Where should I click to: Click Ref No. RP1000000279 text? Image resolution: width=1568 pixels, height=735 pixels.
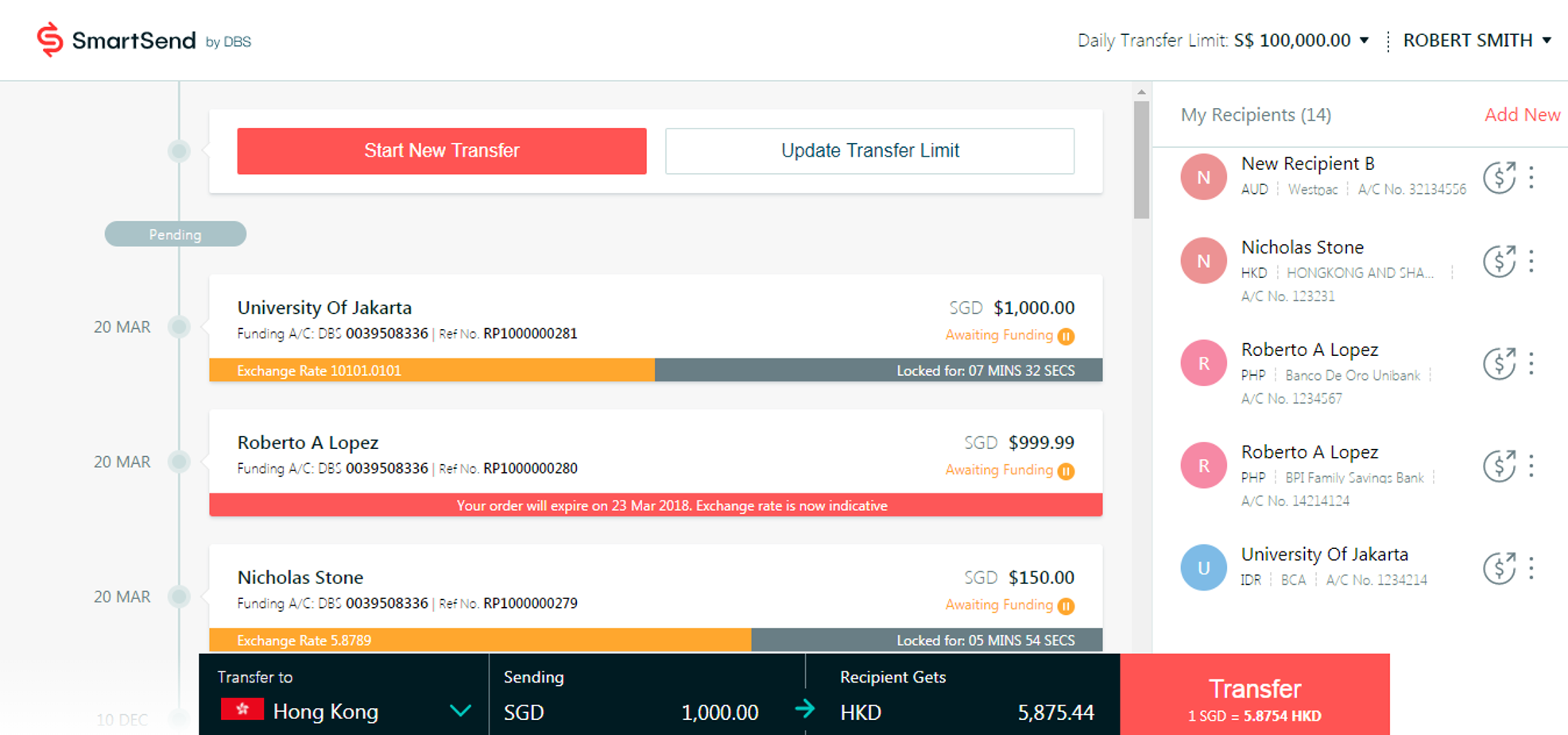(509, 604)
